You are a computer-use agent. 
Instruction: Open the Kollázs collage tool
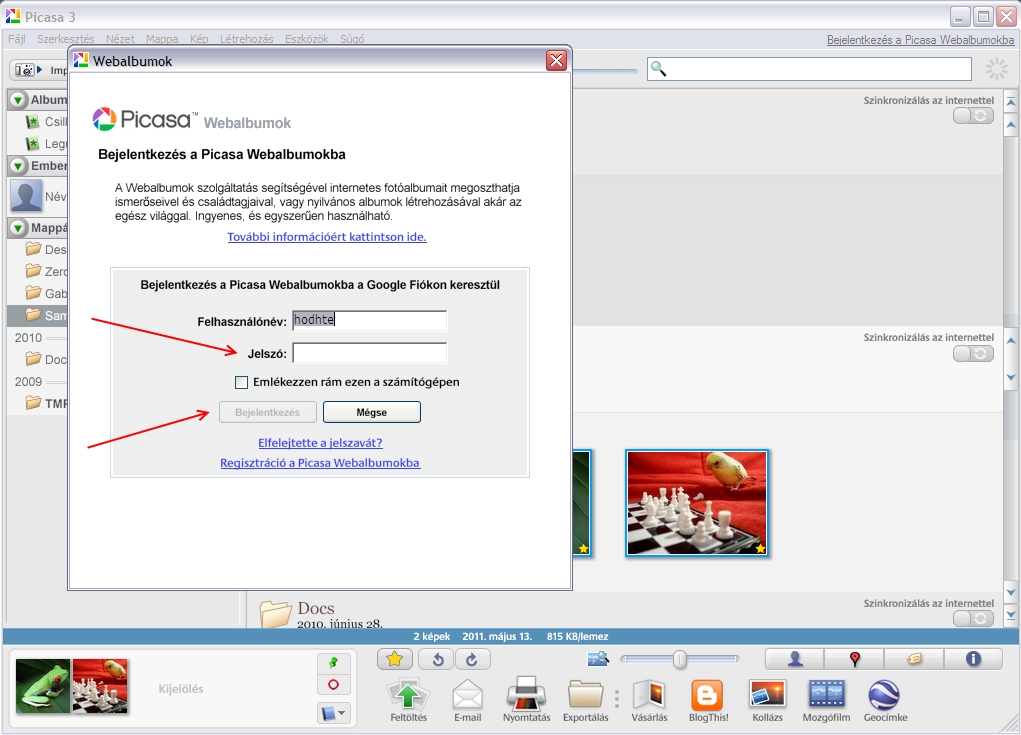point(767,694)
